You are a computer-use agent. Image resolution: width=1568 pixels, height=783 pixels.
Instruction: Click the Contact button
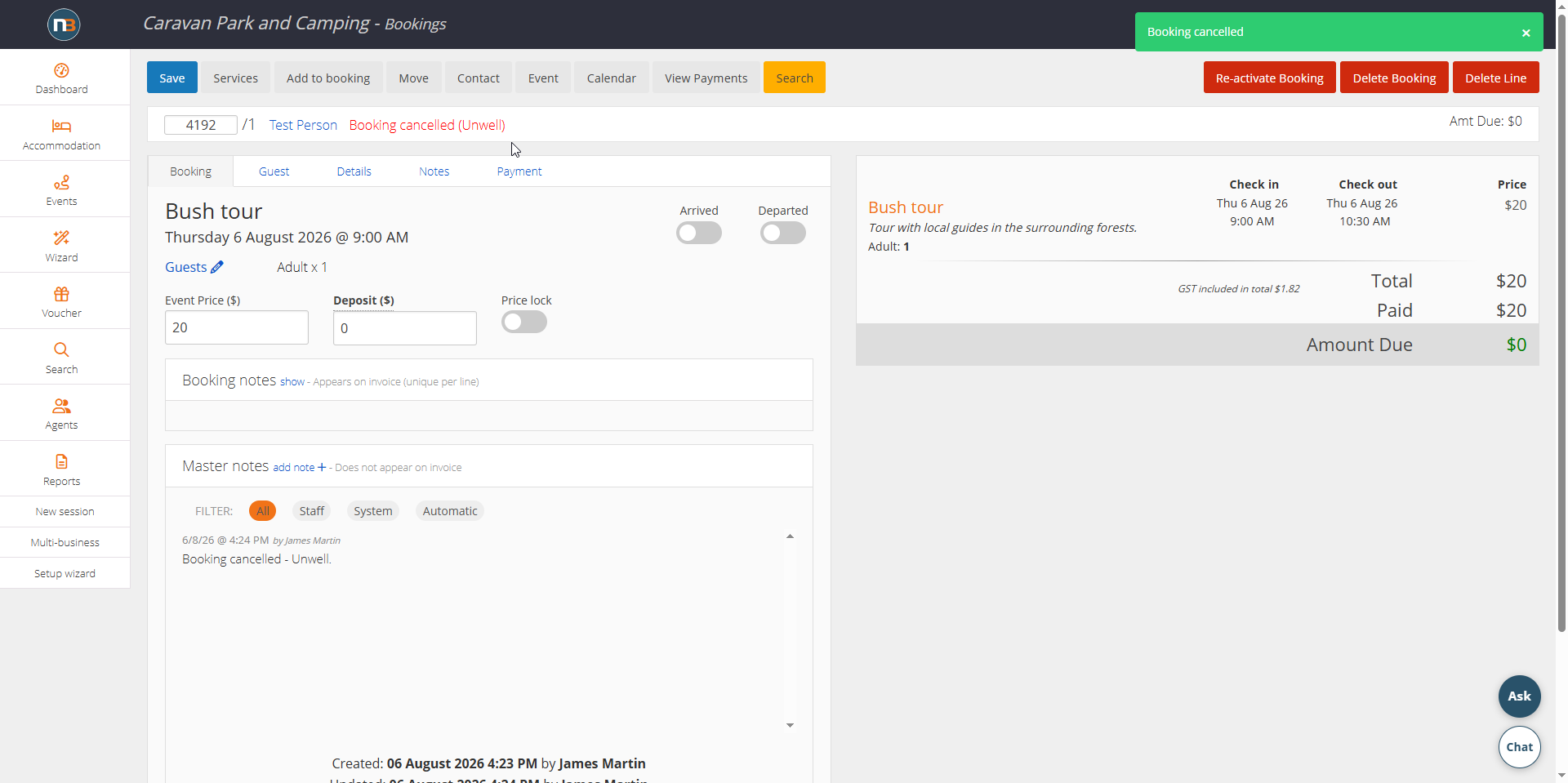479,78
